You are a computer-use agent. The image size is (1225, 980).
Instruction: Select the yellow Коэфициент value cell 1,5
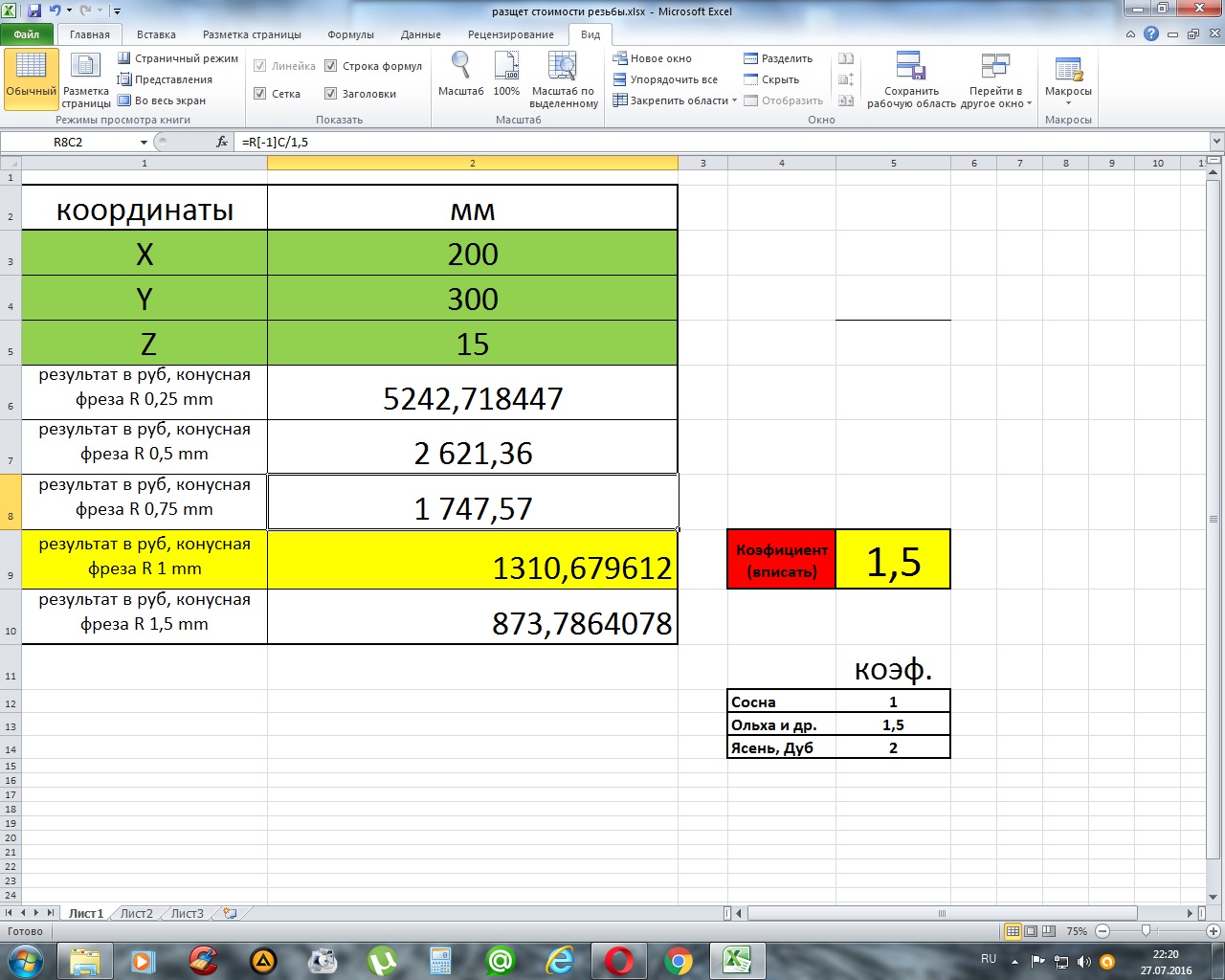[893, 559]
